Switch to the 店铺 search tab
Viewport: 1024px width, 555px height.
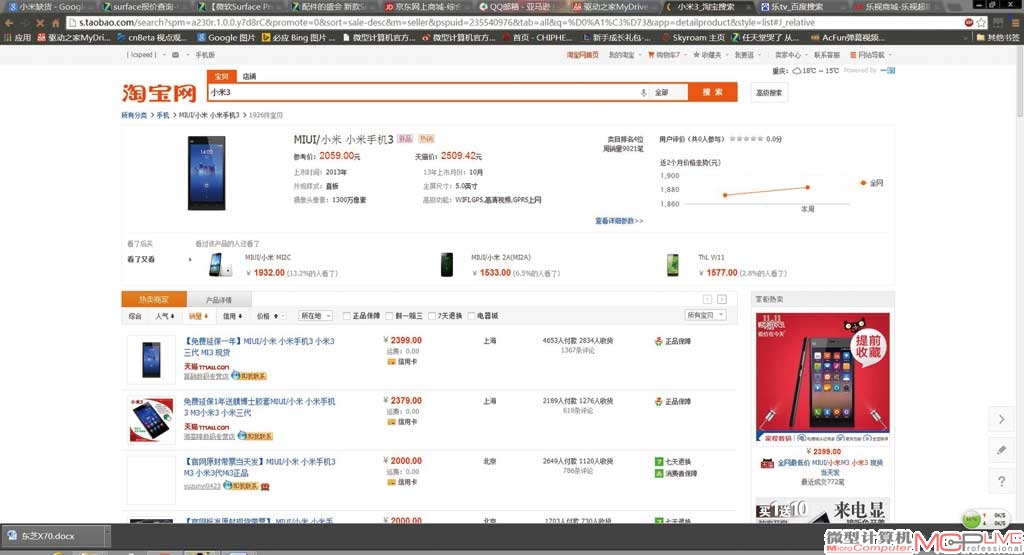click(x=249, y=76)
